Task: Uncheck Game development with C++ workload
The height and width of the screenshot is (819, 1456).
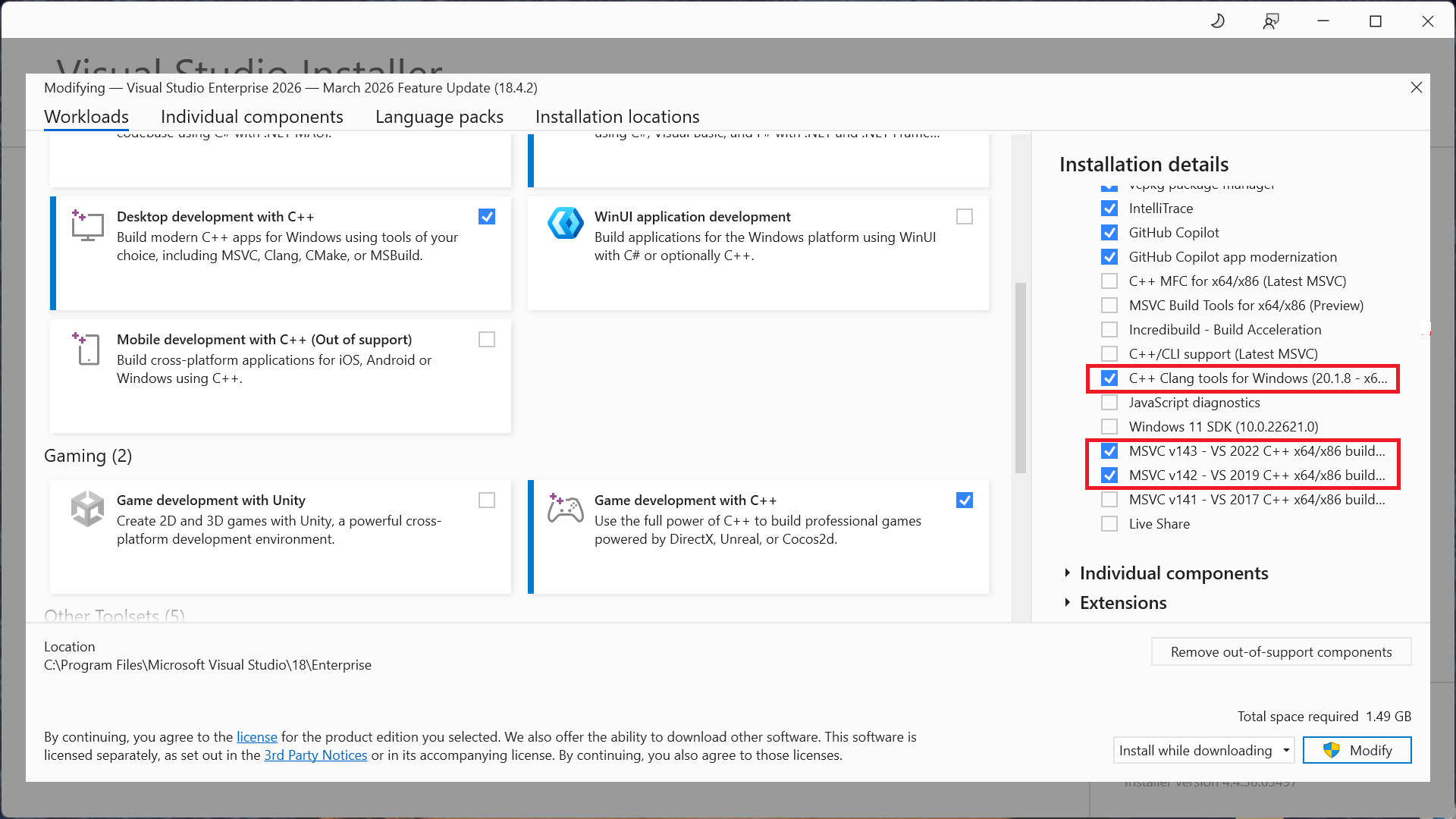Action: [x=965, y=500]
